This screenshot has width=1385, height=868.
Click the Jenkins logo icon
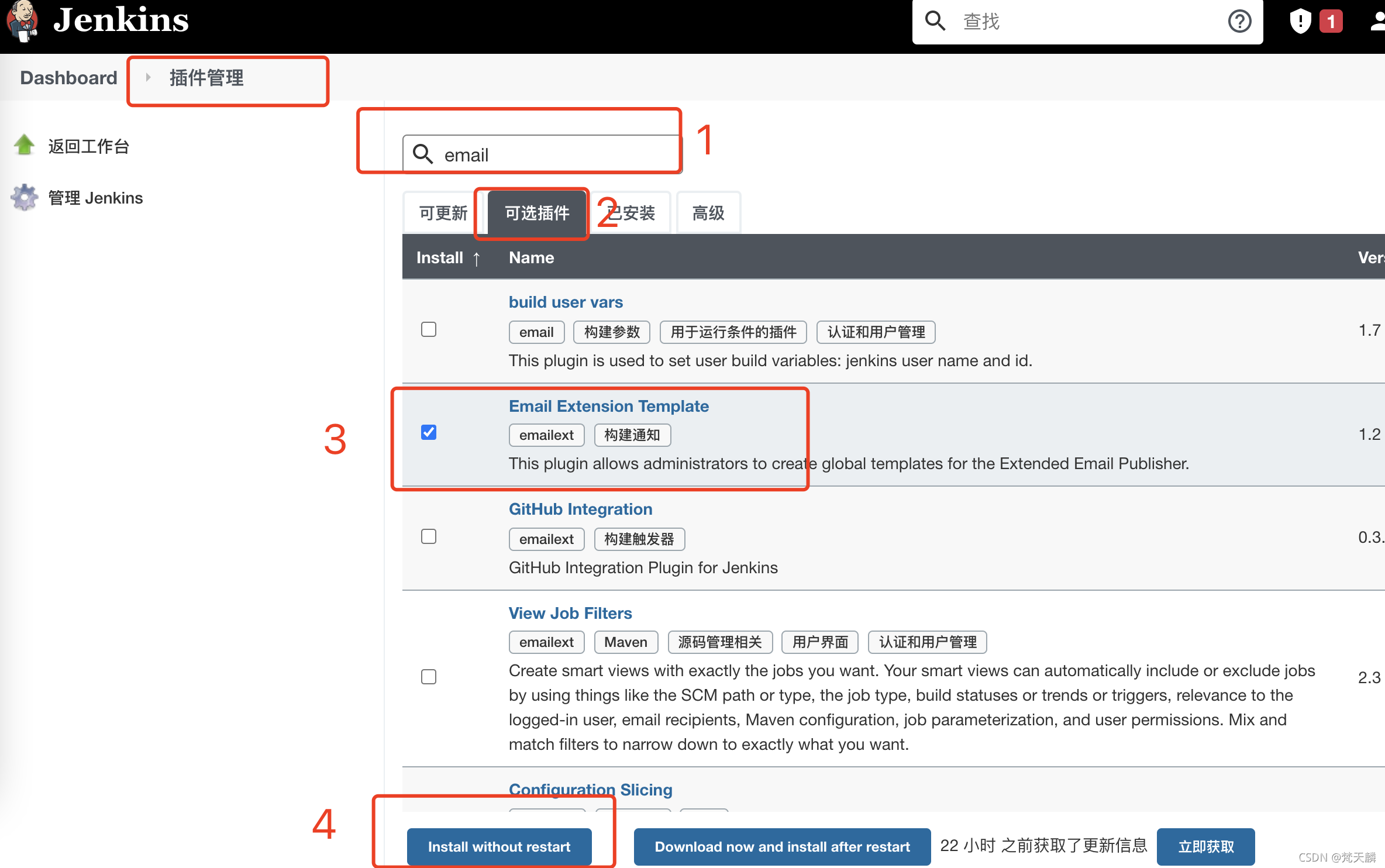pos(22,21)
